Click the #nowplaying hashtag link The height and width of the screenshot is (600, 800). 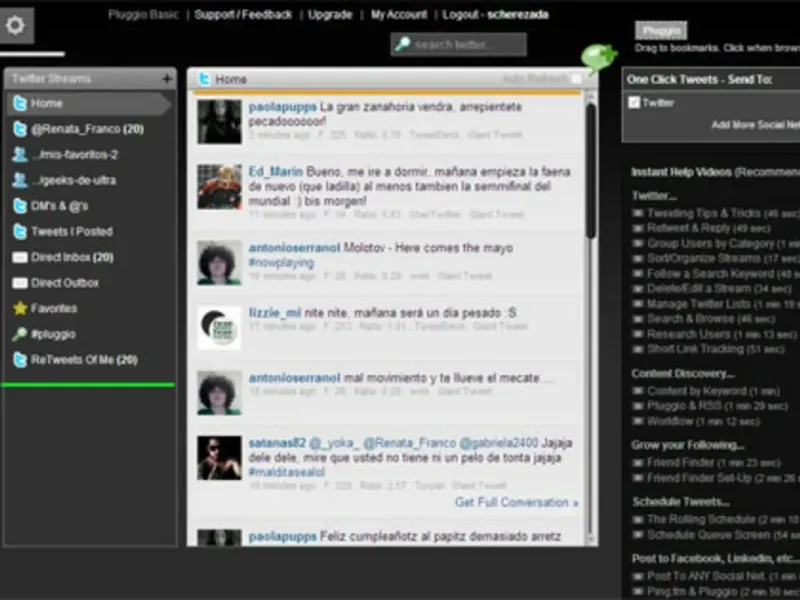coord(281,263)
